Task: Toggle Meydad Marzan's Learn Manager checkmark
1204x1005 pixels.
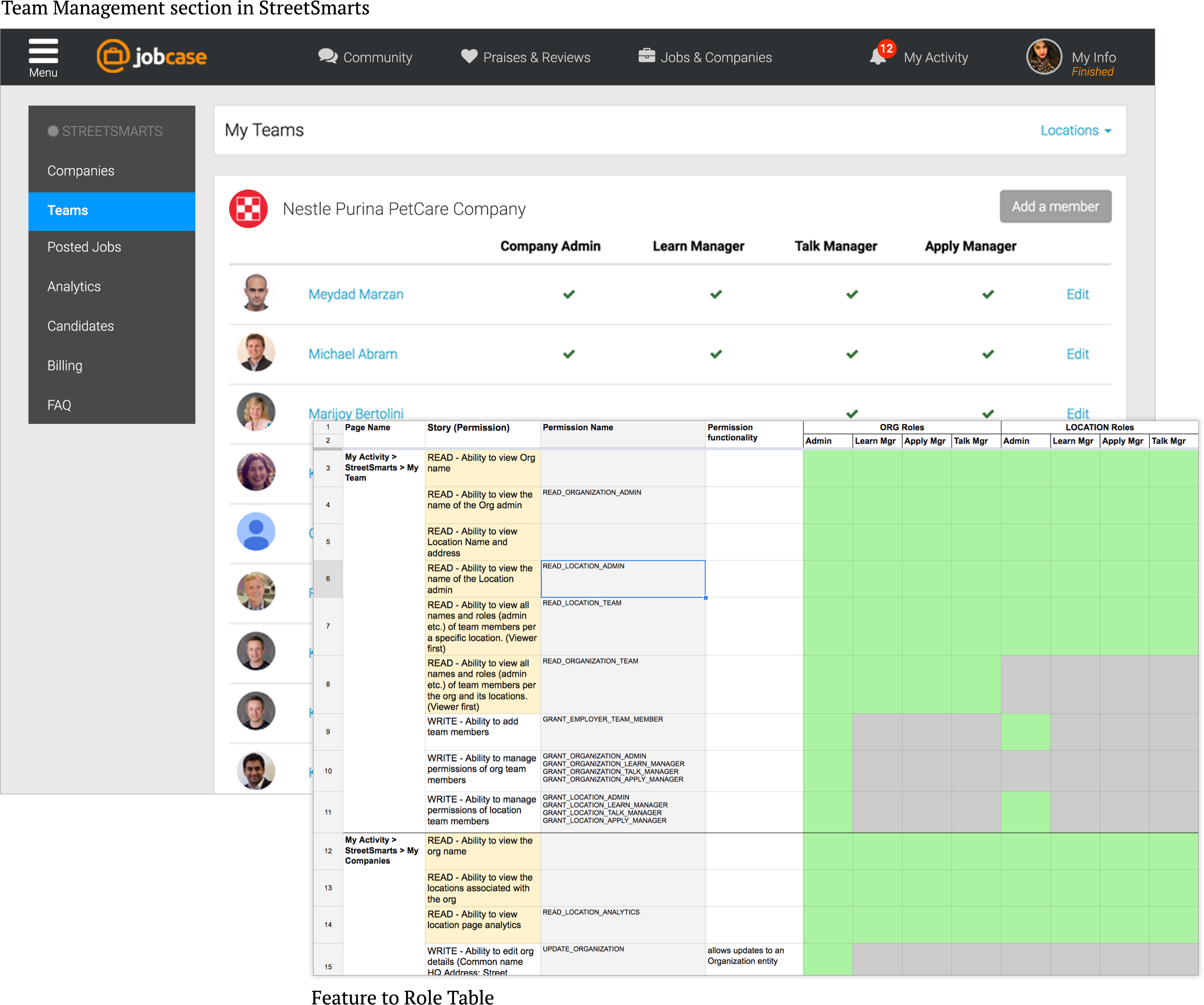Action: point(716,294)
